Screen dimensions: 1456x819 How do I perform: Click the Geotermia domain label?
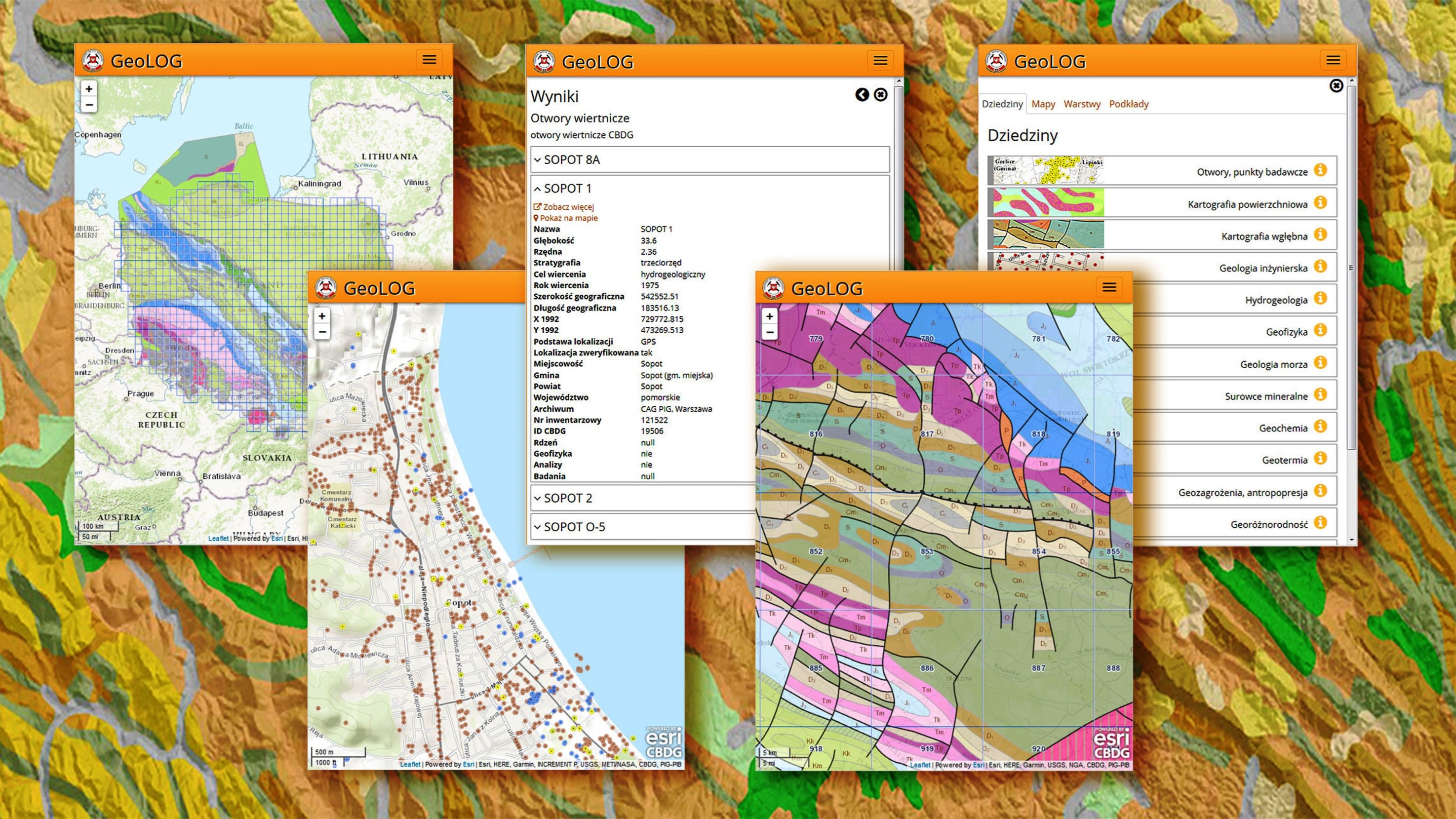pyautogui.click(x=1284, y=460)
